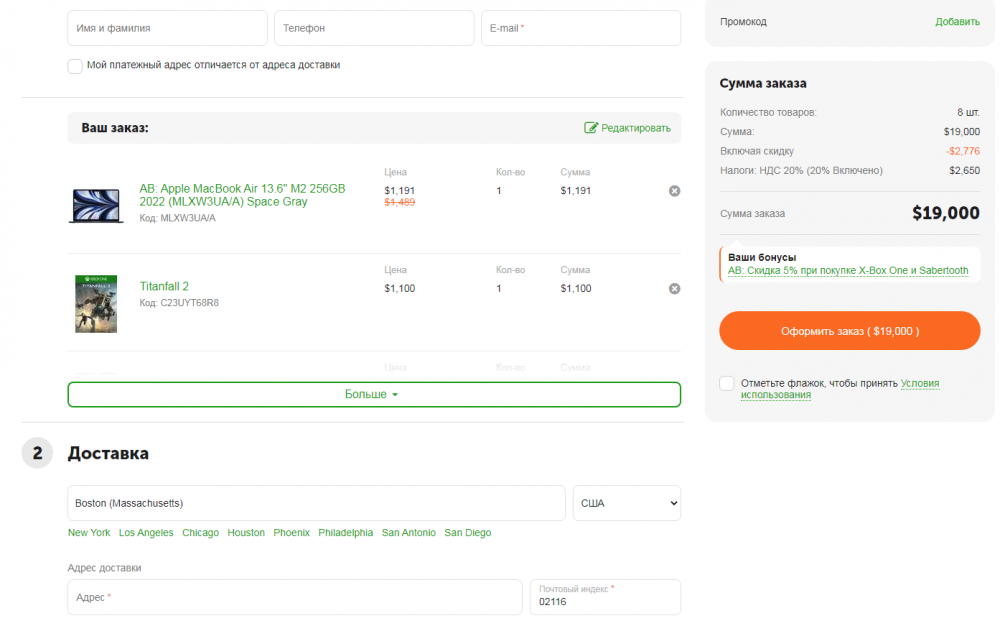This screenshot has width=1000, height=631.
Task: Expand order list with Больше button
Action: [x=374, y=394]
